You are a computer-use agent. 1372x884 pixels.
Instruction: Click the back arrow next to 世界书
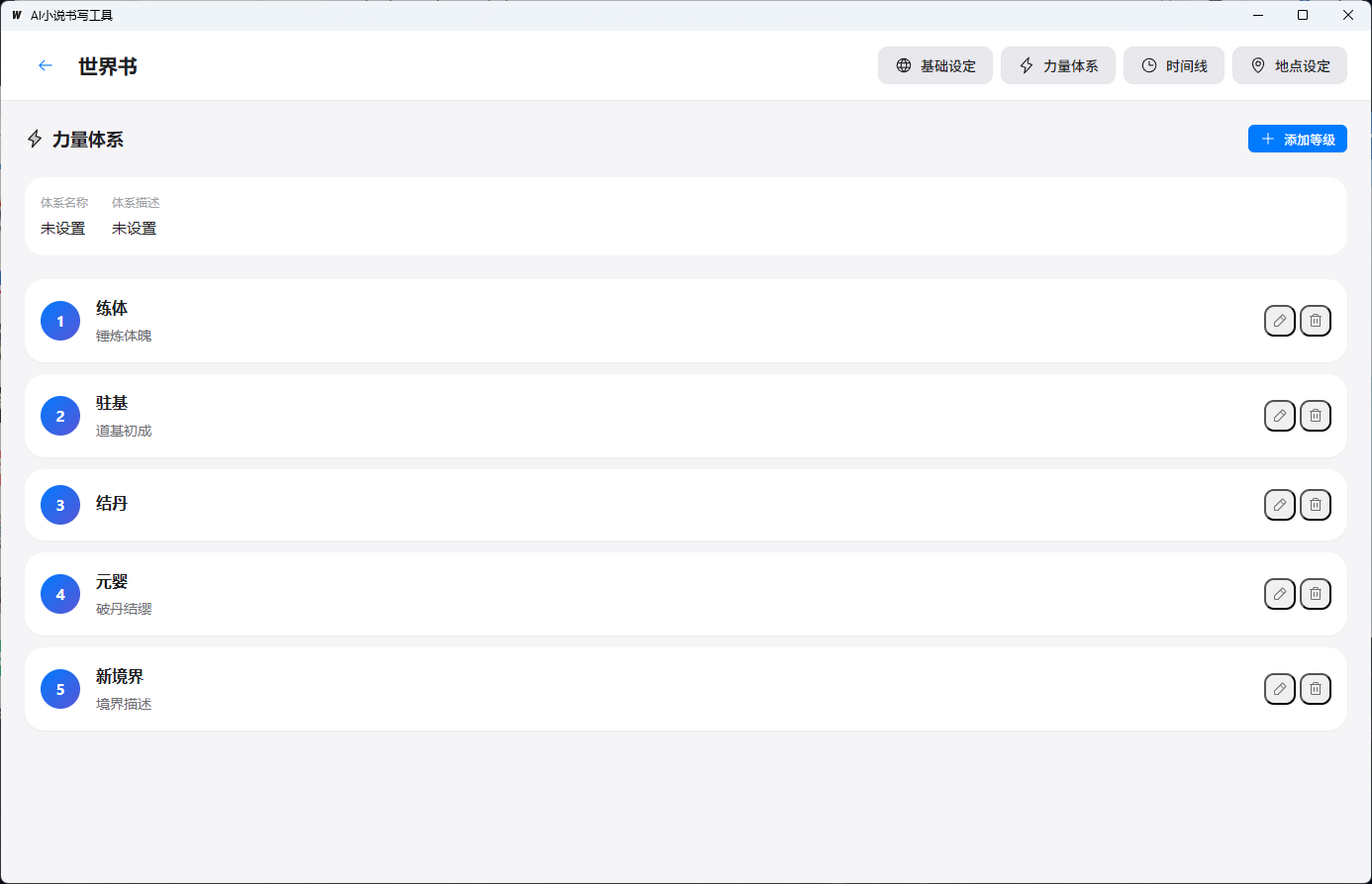pos(45,65)
